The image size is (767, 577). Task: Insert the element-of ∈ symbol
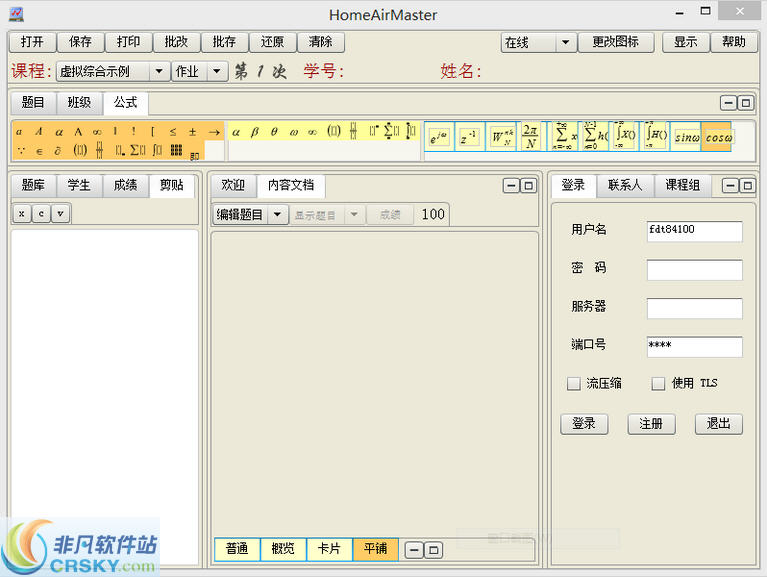click(x=39, y=151)
